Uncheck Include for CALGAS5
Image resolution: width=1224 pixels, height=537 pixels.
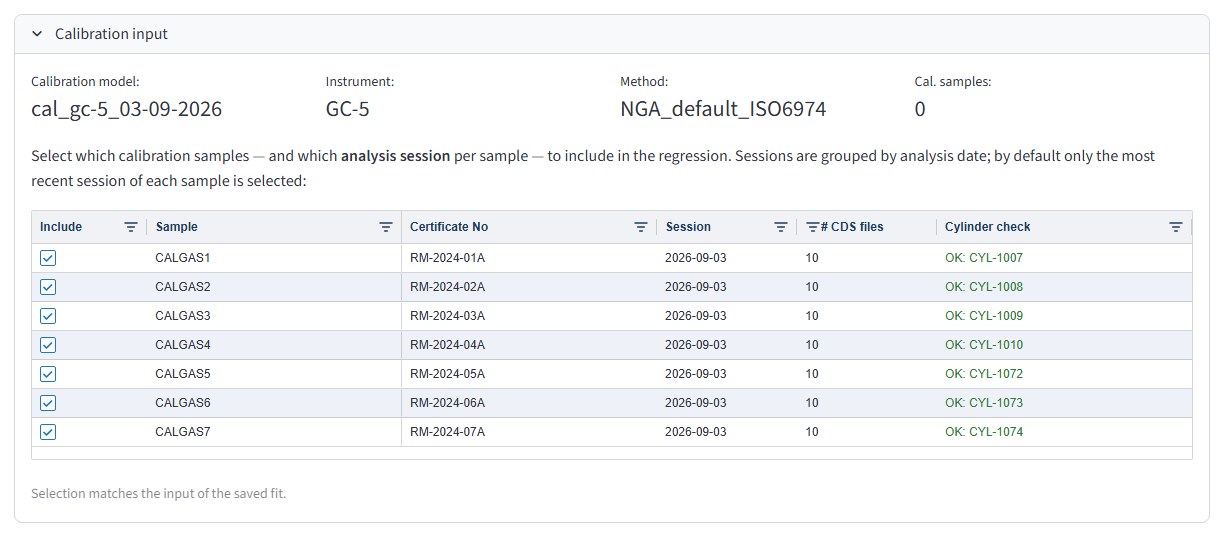click(48, 374)
